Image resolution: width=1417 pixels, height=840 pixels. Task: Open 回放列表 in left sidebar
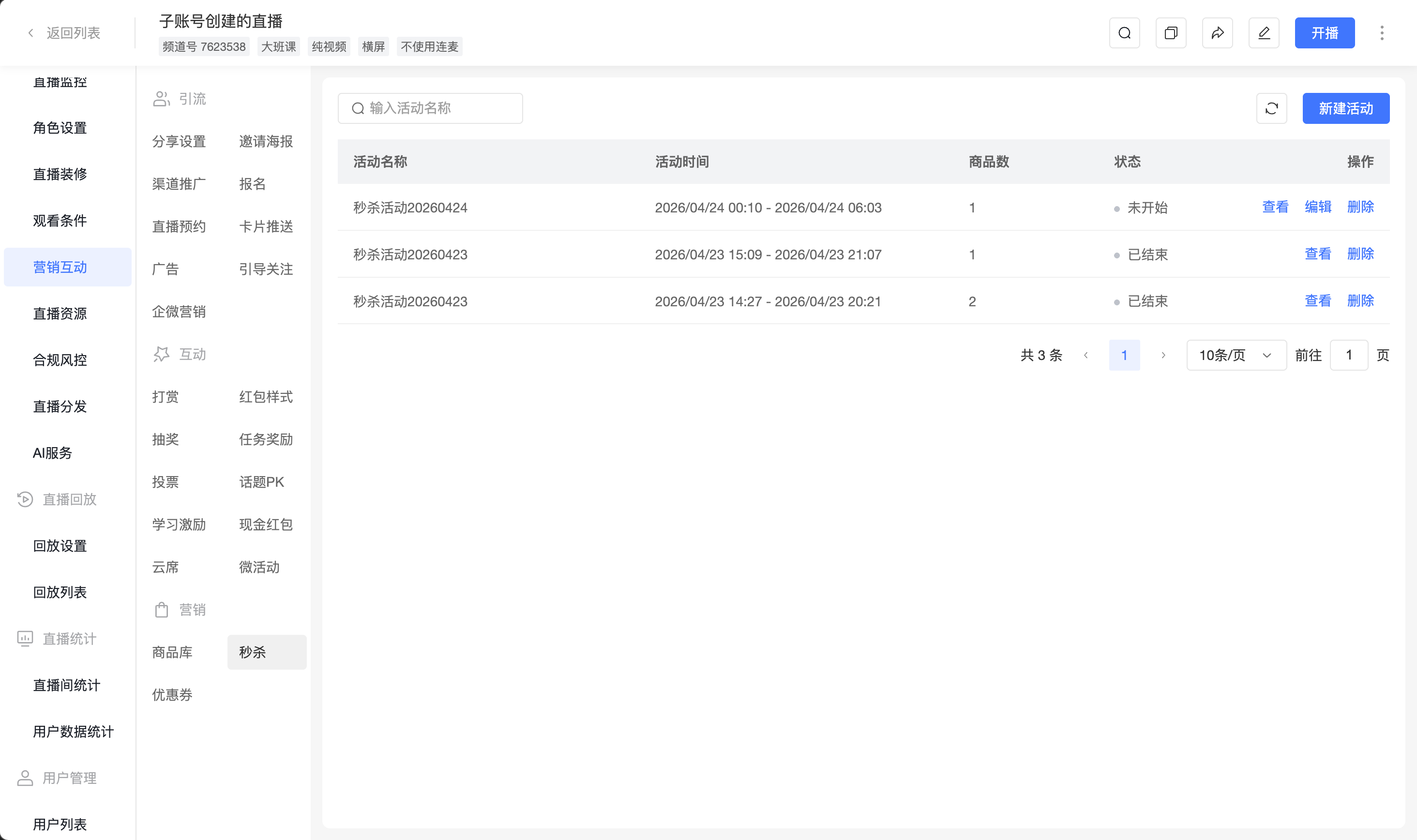click(x=60, y=592)
